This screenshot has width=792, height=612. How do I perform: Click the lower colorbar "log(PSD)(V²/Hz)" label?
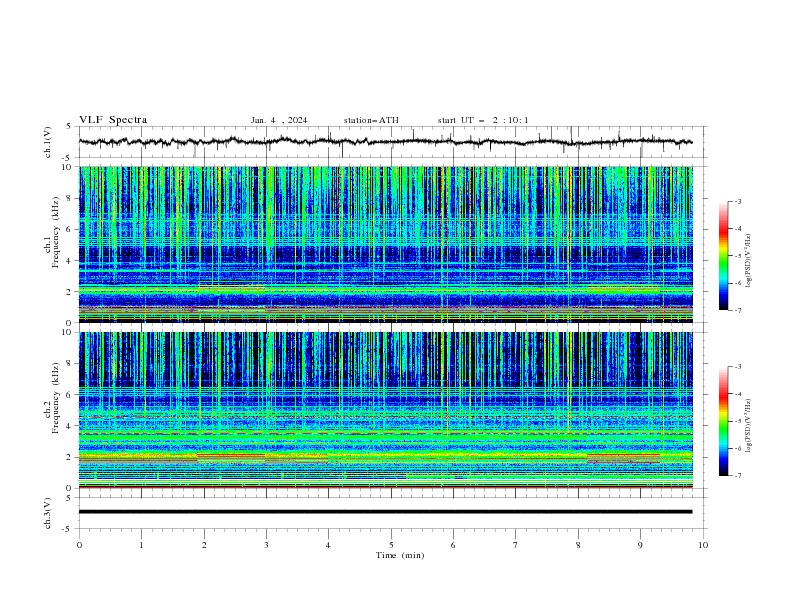point(749,425)
